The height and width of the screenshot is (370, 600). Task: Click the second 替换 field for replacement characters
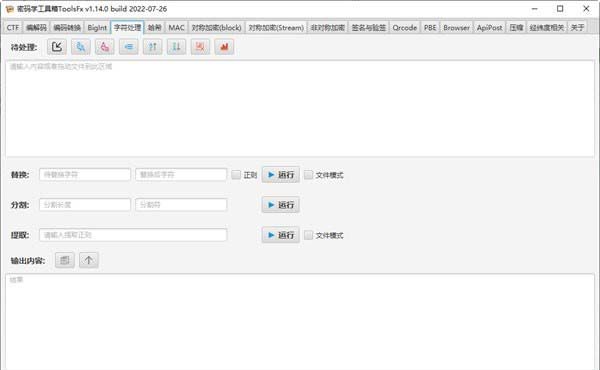click(x=181, y=174)
